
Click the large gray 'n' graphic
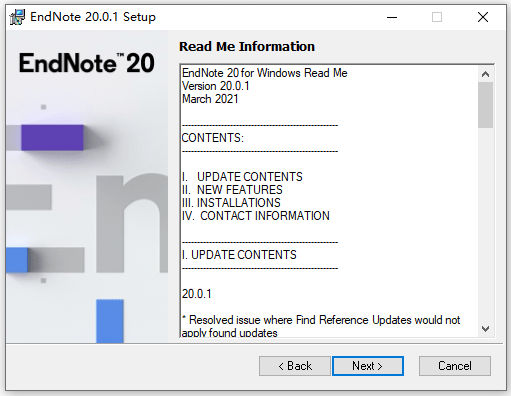pos(132,223)
